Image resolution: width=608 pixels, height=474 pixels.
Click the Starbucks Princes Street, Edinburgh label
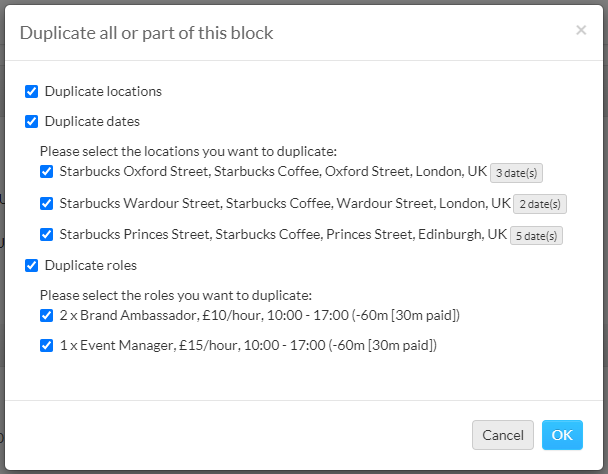click(283, 235)
